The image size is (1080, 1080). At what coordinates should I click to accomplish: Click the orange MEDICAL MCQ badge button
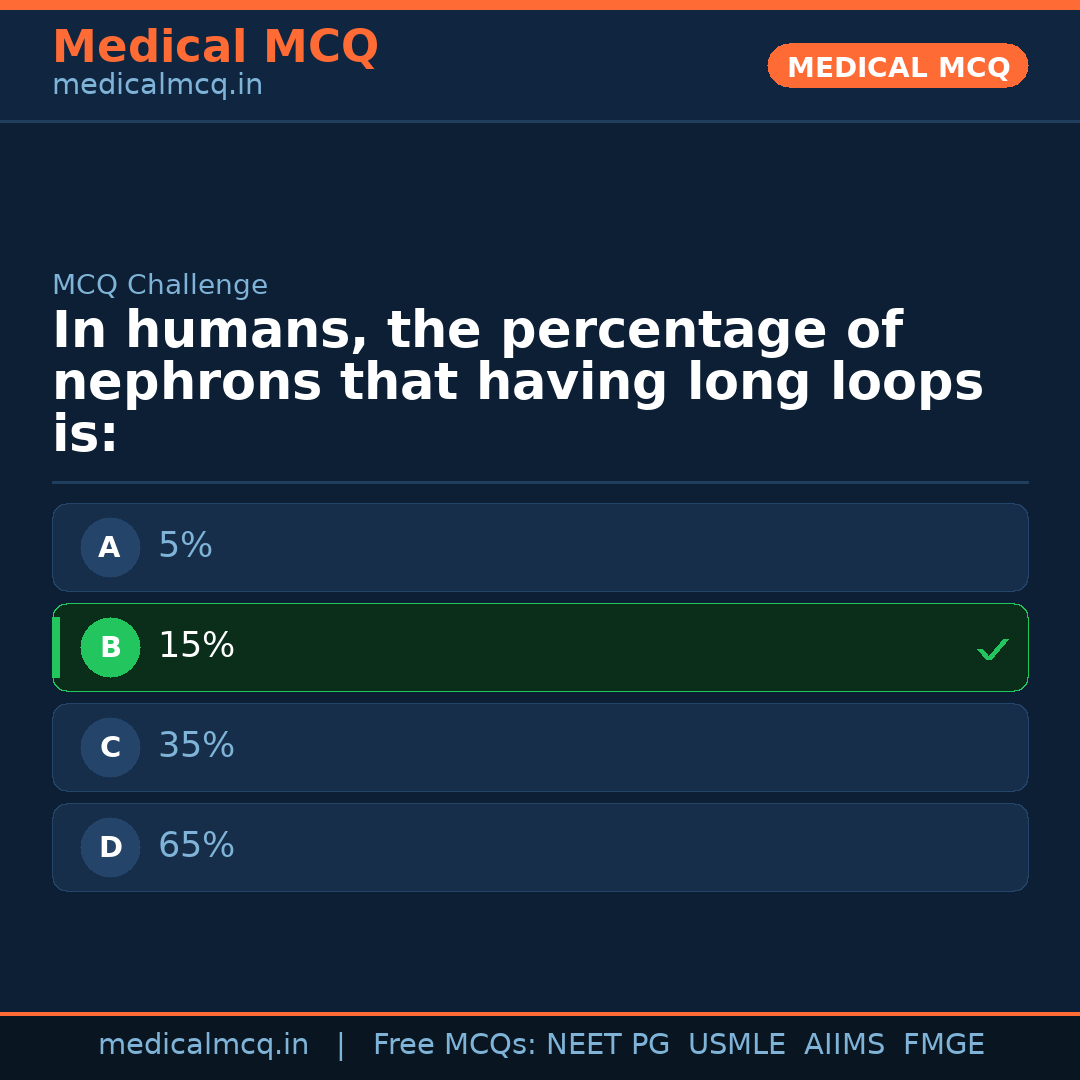point(898,66)
